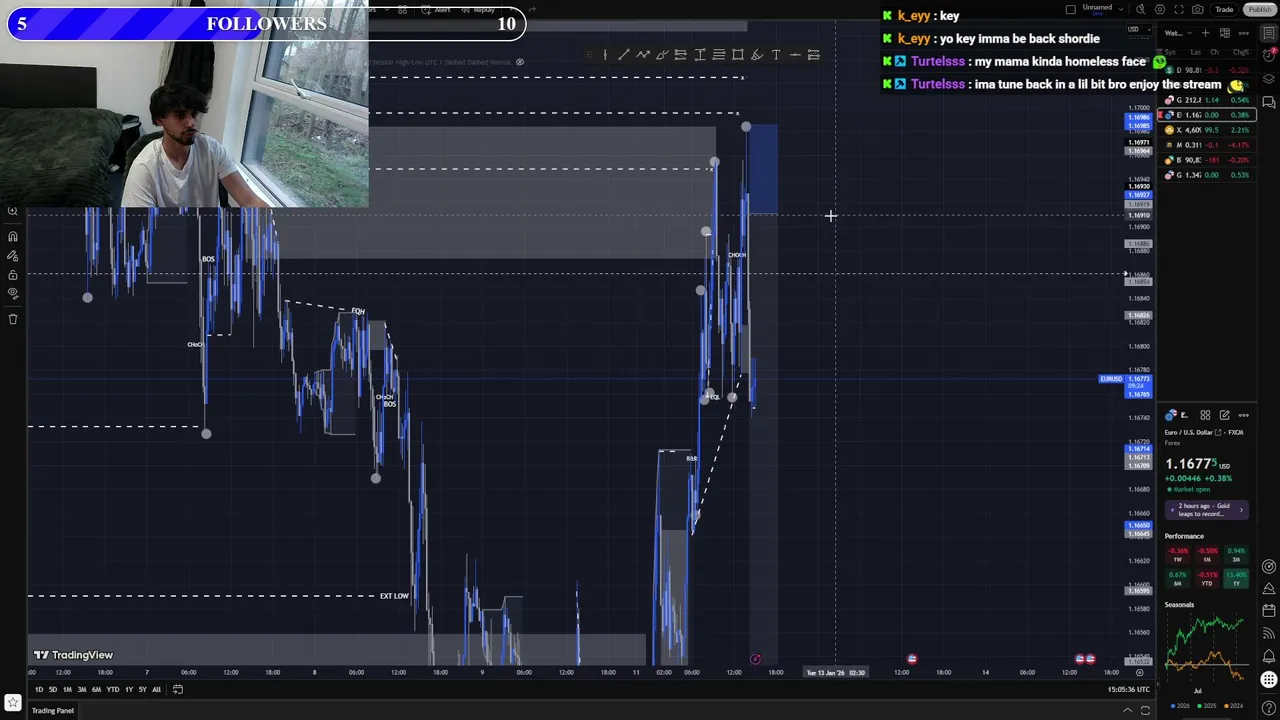Select the Text annotation tool
1280x720 pixels.
[x=776, y=55]
